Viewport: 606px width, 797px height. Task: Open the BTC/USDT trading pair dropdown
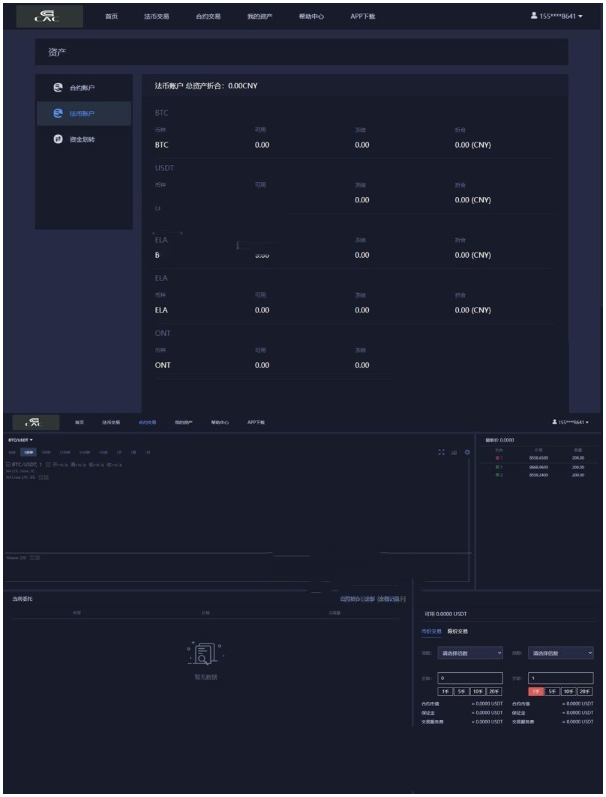coord(21,439)
